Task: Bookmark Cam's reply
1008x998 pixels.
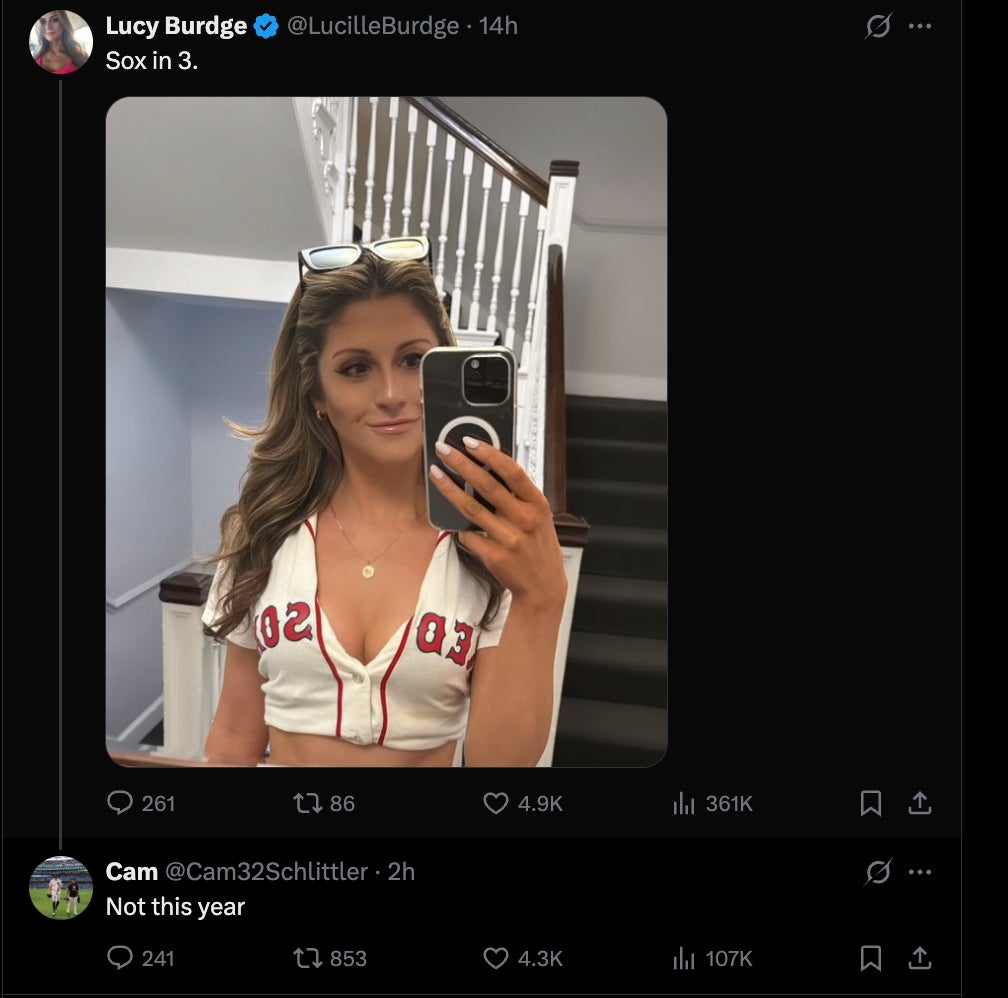Action: pyautogui.click(x=871, y=958)
